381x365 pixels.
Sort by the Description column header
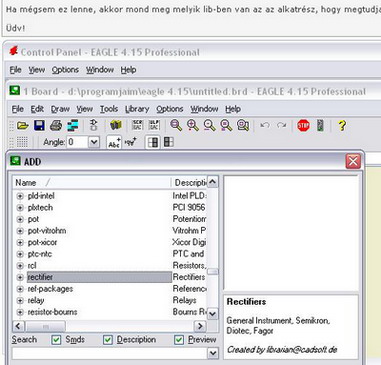point(189,183)
